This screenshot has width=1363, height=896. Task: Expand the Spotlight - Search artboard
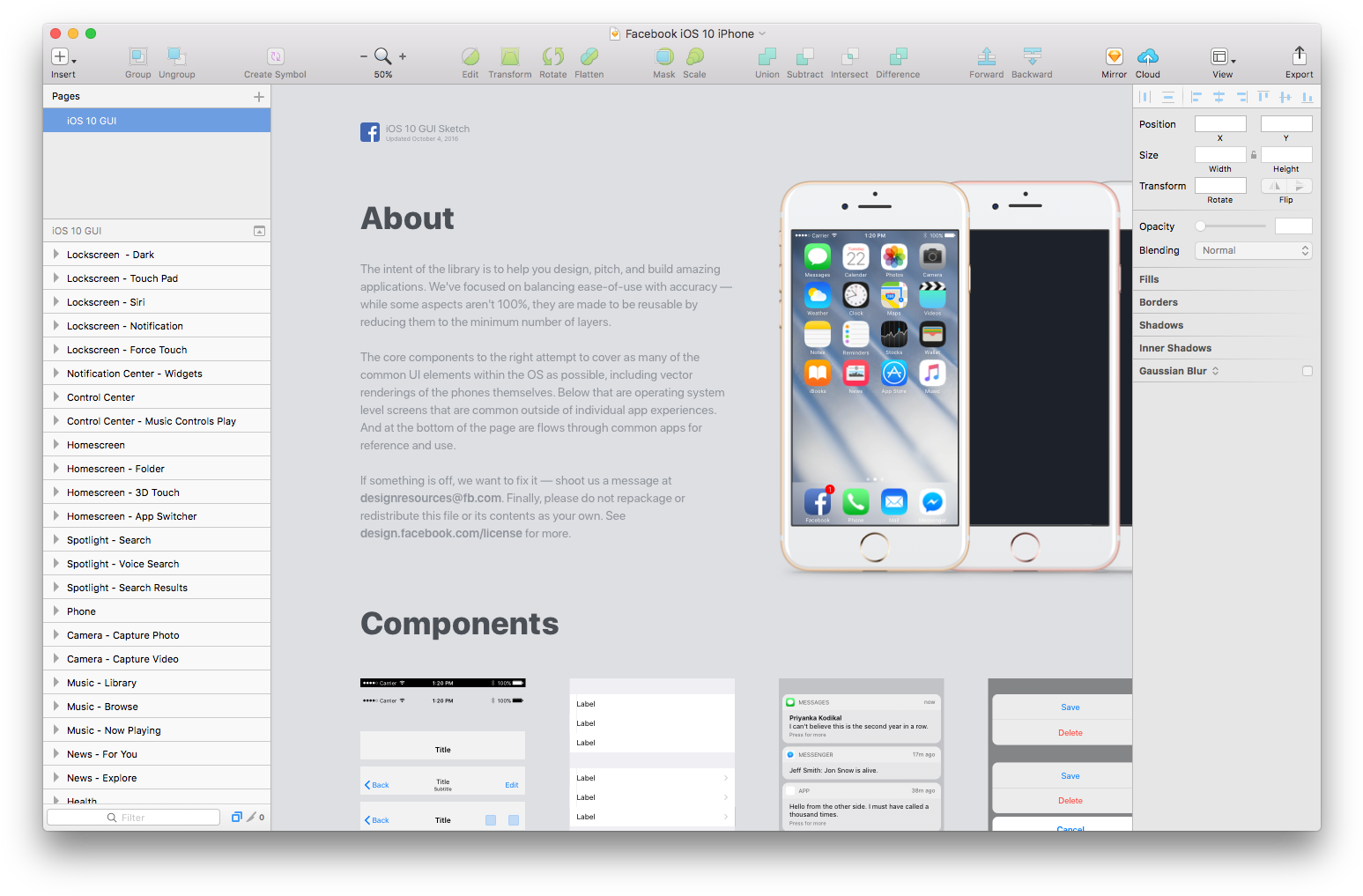click(x=56, y=539)
